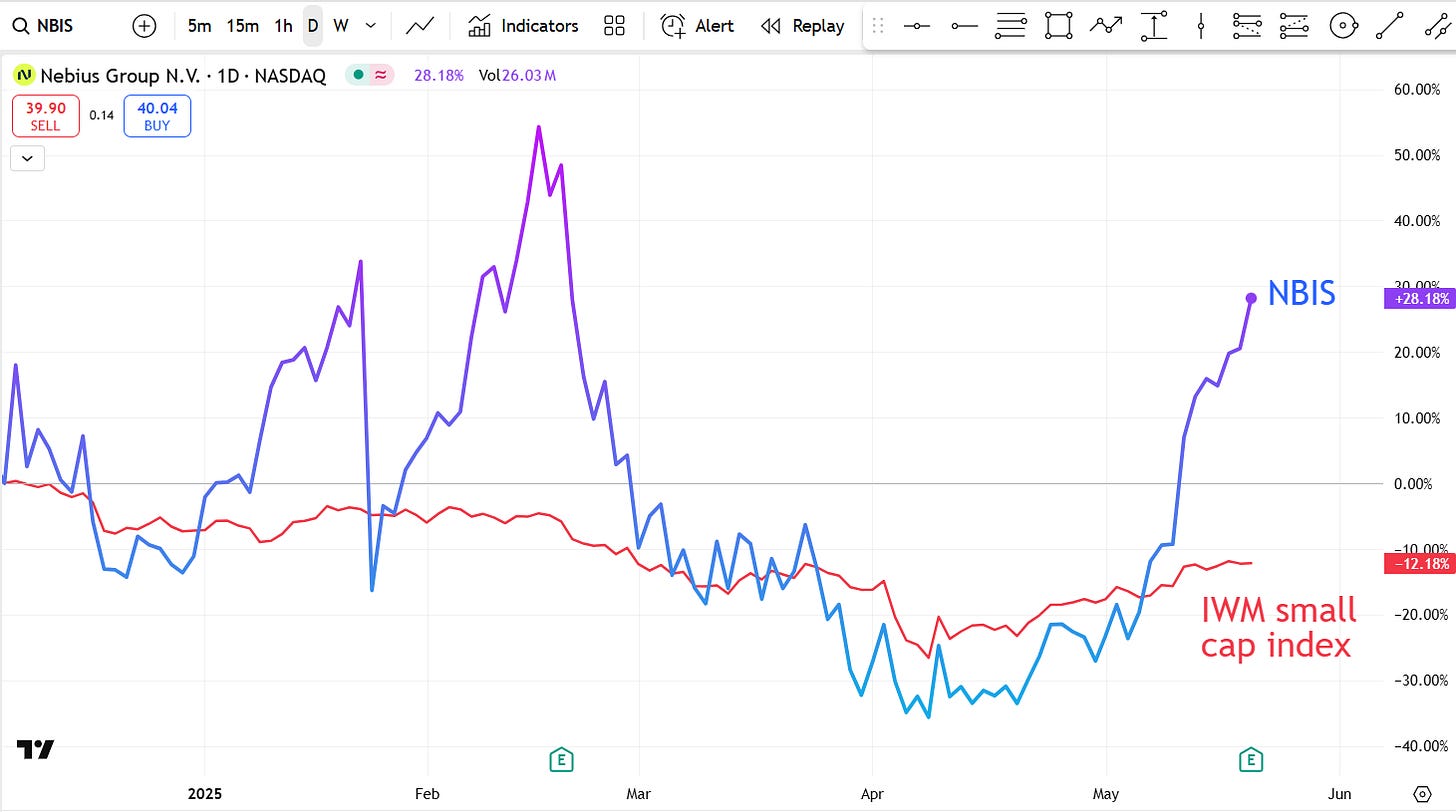Click the 60.00% price axis label

point(1419,89)
